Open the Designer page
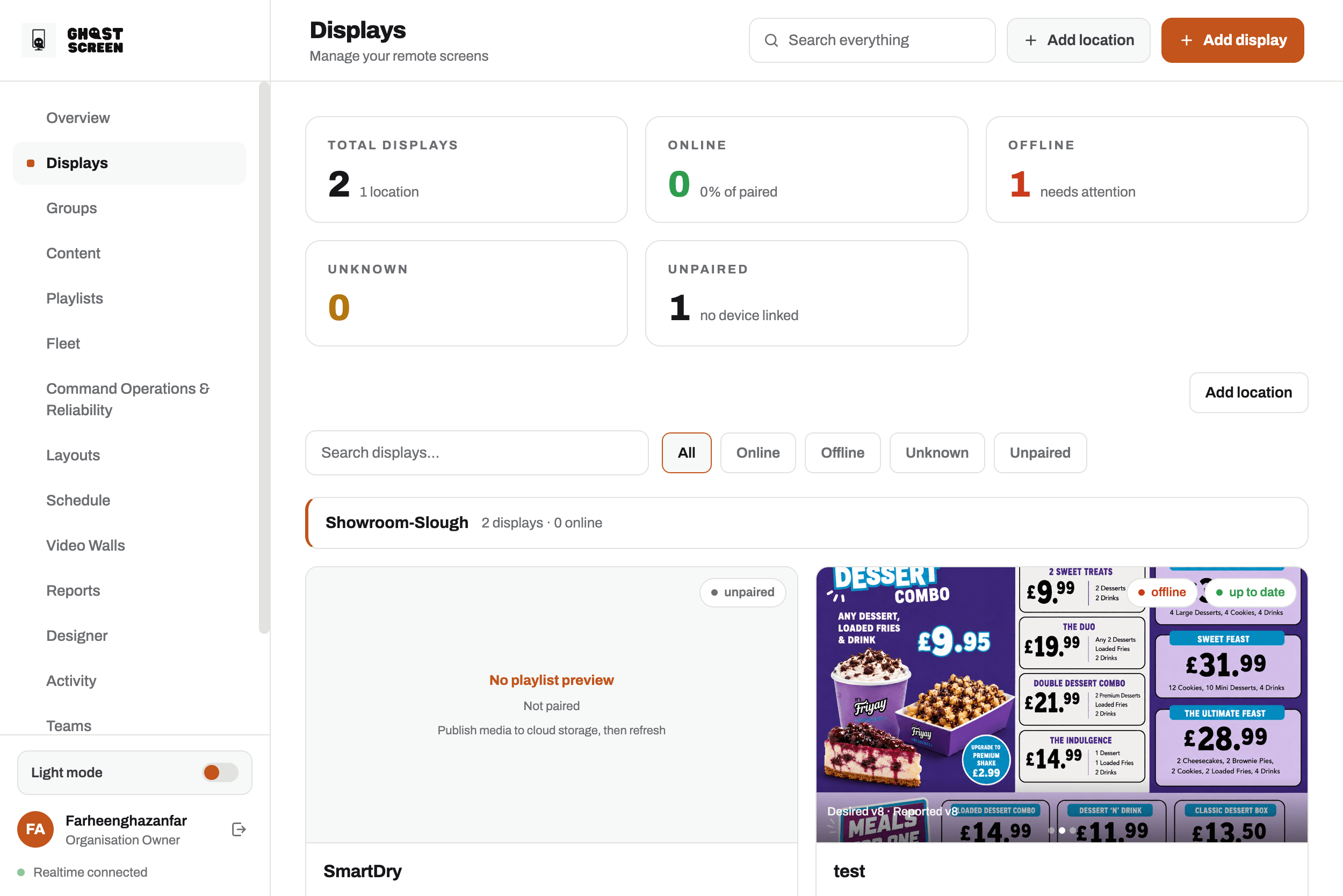This screenshot has height=896, width=1343. point(77,636)
